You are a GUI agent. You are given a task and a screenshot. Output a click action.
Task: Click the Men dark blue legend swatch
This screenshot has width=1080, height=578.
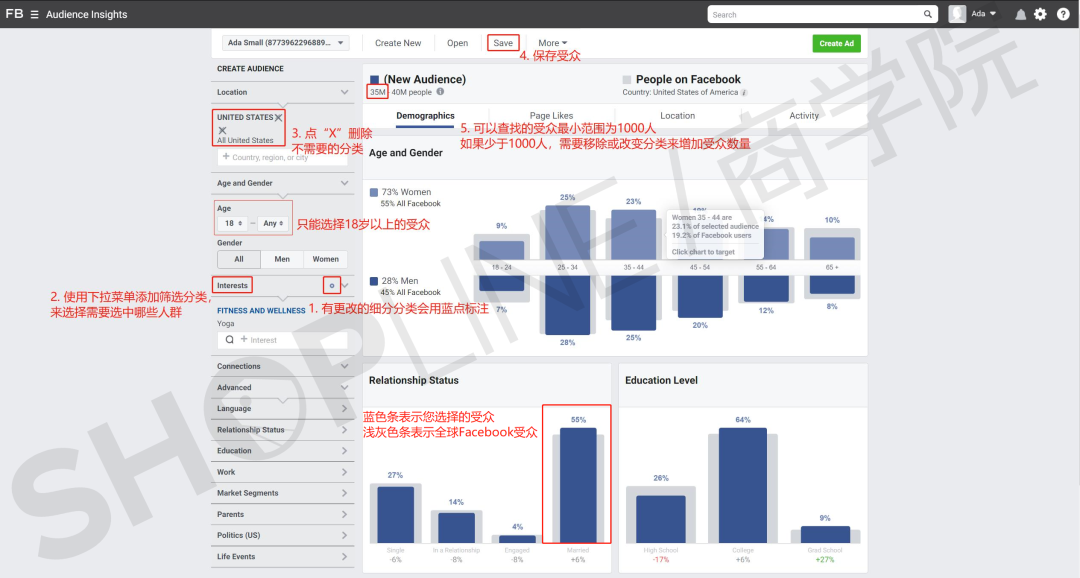(374, 281)
